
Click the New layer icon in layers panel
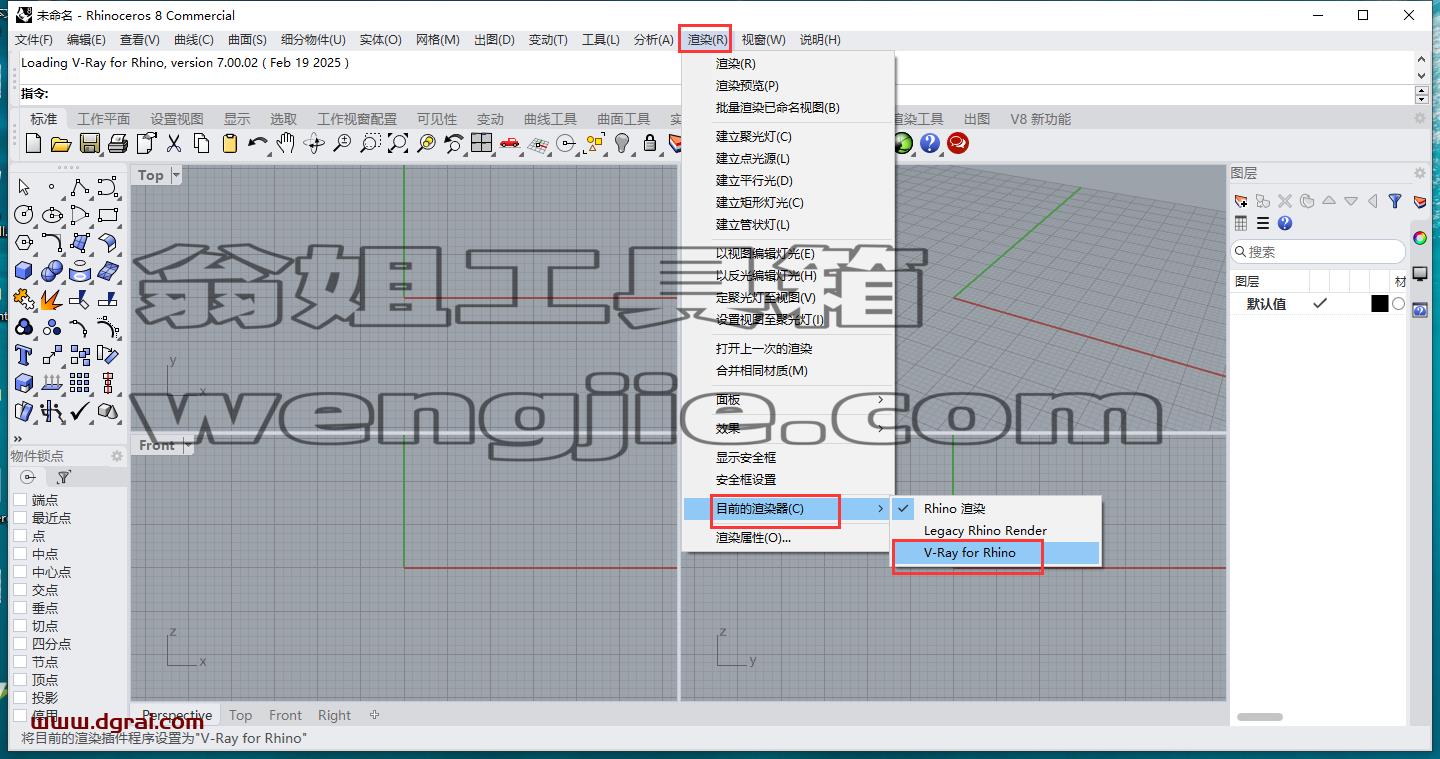coord(1241,201)
